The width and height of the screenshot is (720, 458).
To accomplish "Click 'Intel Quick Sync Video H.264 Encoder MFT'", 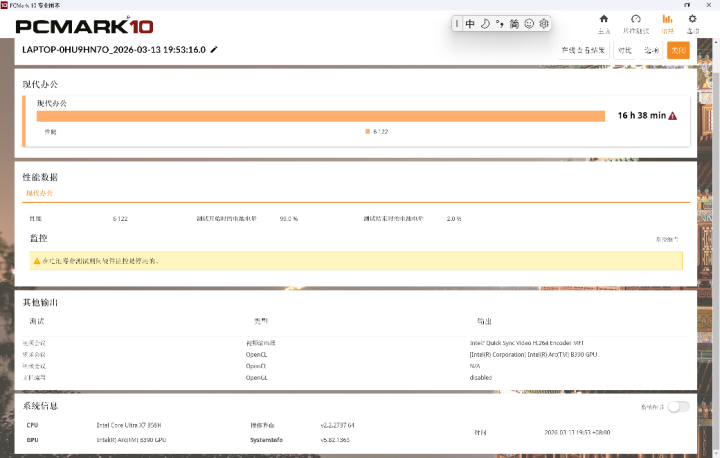I will click(527, 343).
